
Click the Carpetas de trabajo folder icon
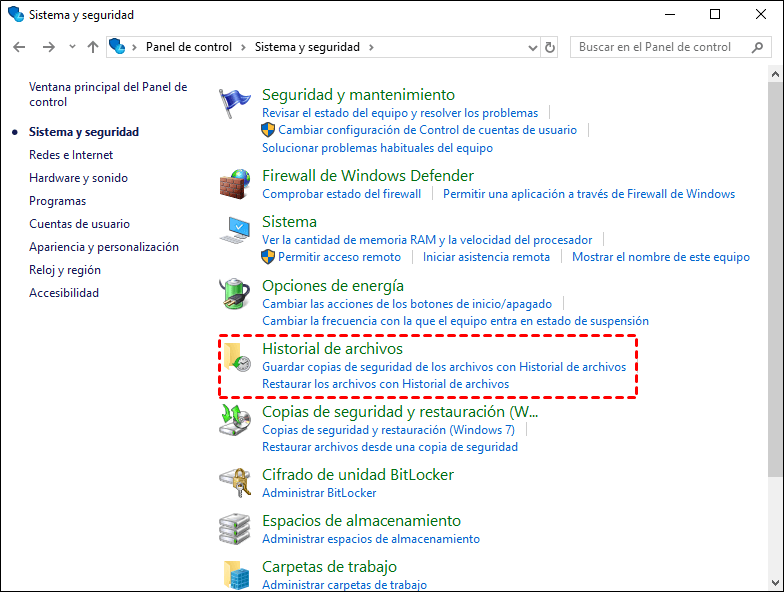[x=236, y=575]
